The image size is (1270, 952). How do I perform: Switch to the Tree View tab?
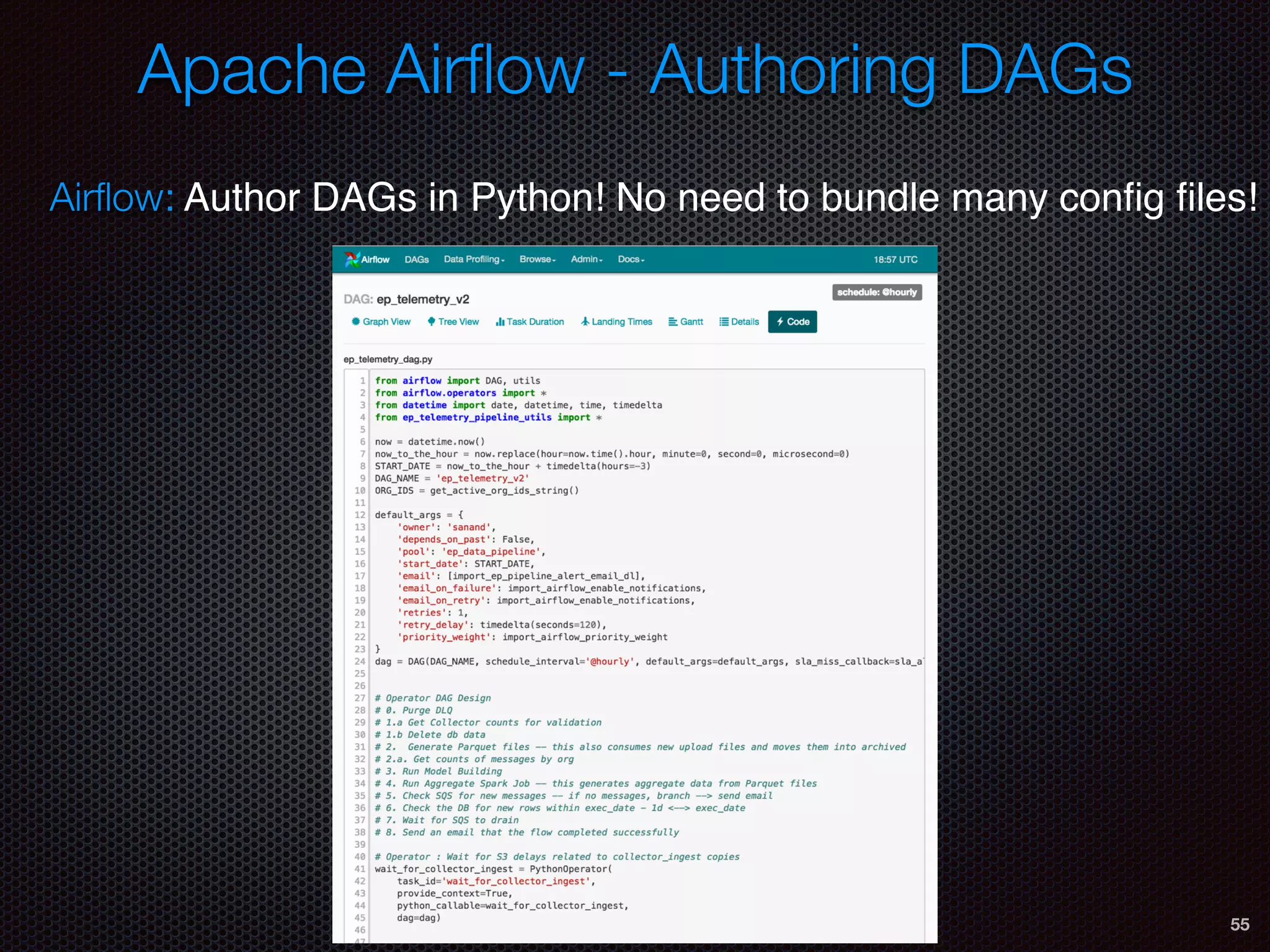(x=453, y=322)
